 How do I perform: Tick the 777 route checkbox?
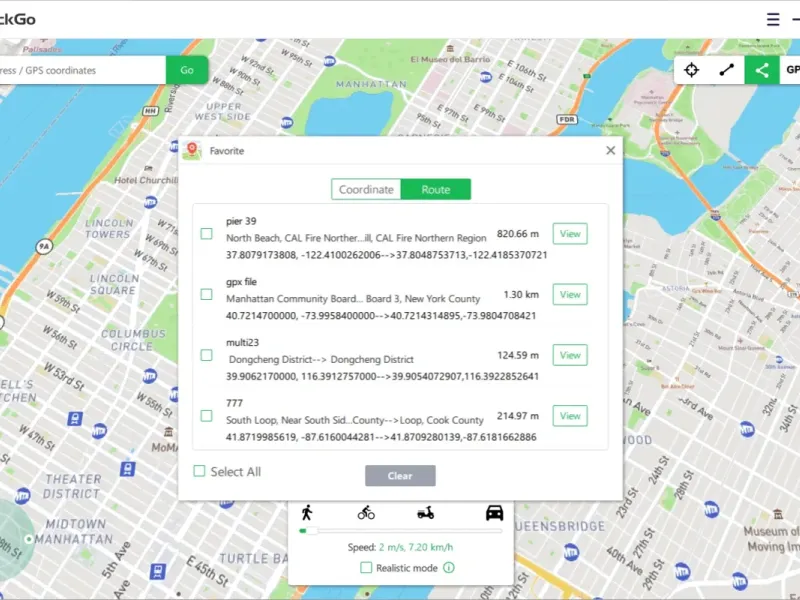(x=206, y=416)
